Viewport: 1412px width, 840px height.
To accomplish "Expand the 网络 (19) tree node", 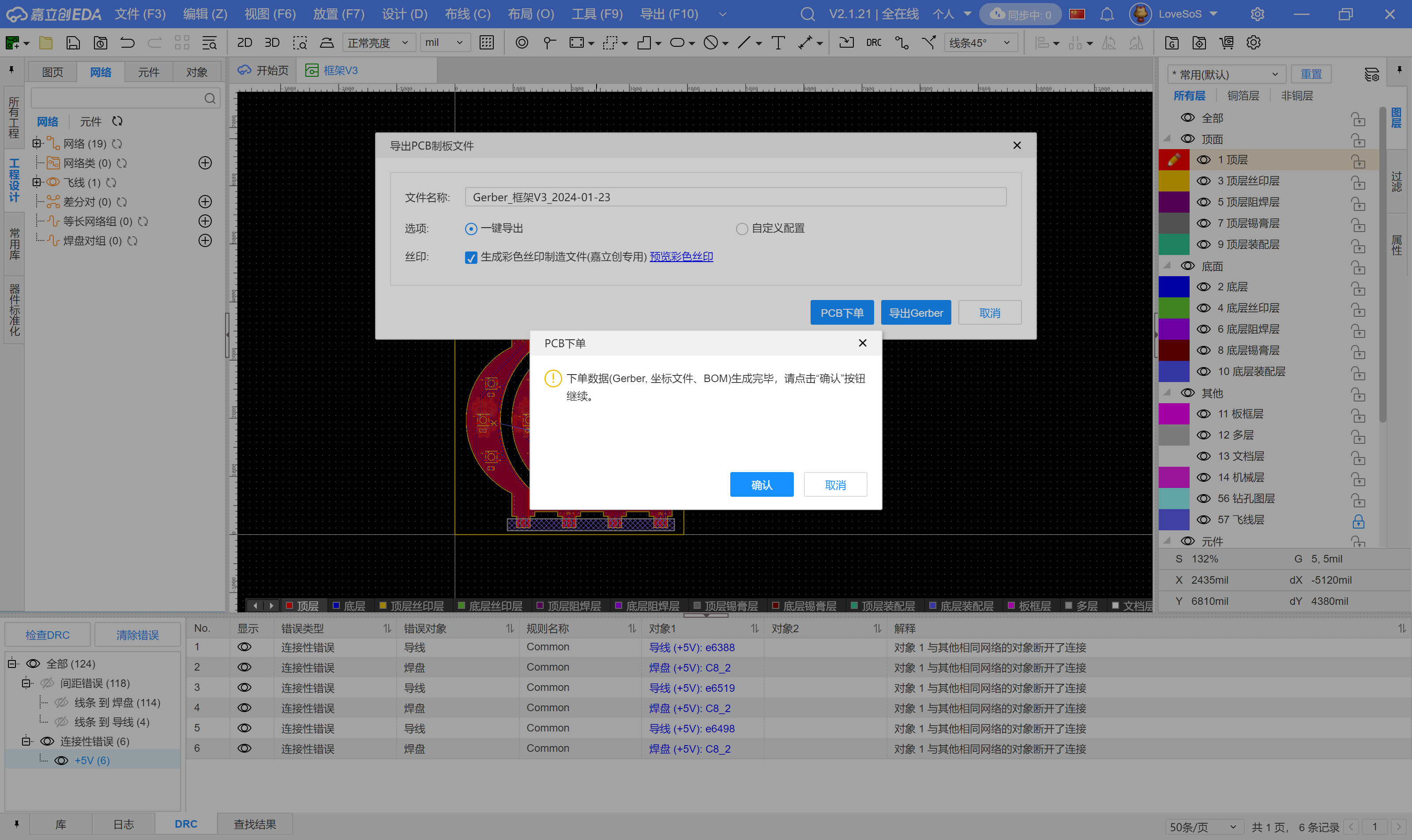I will pos(37,143).
